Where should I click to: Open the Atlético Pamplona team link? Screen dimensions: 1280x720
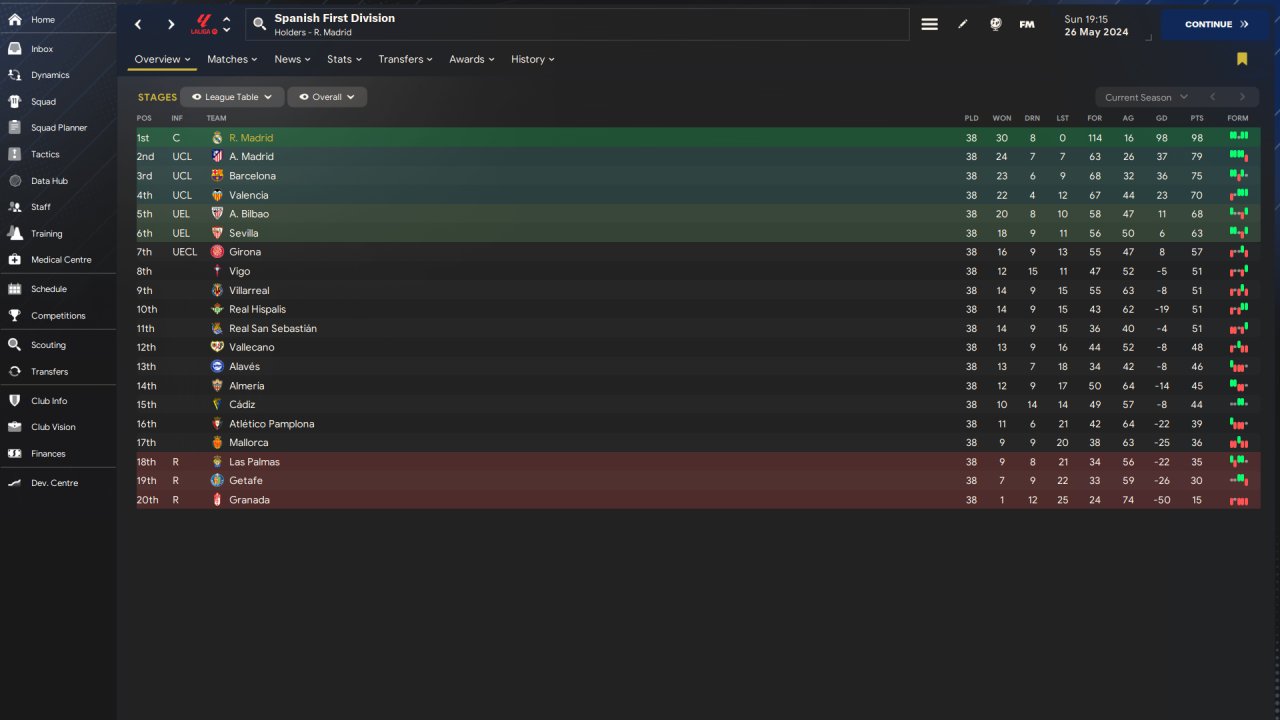point(272,424)
